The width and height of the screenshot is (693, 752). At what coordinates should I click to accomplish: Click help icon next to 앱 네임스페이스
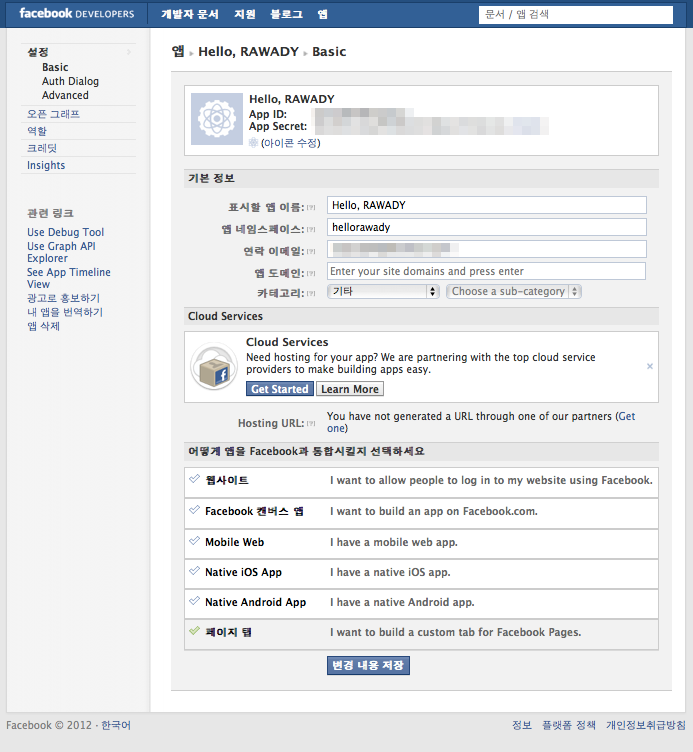click(311, 230)
